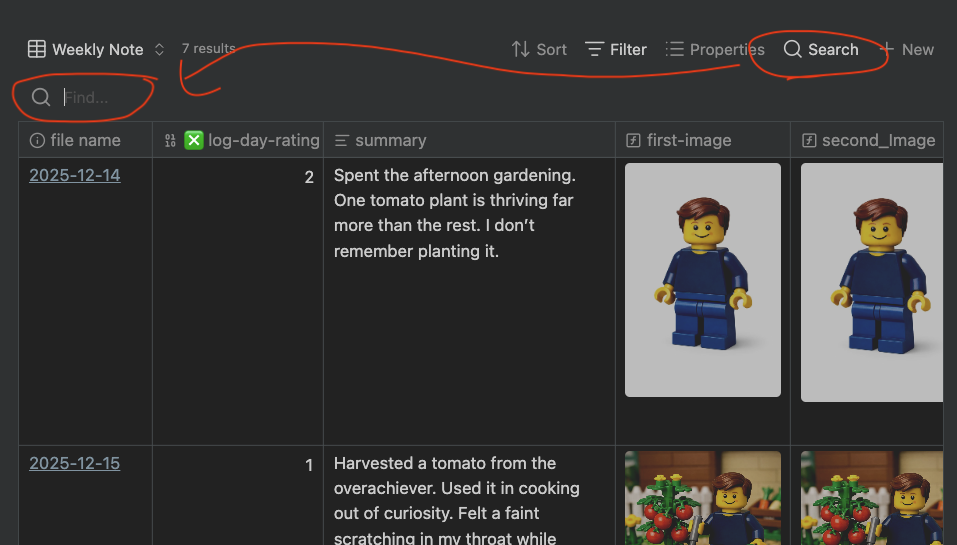Viewport: 957px width, 545px height.
Task: Click the Lego figure thumbnail under first-image
Action: click(x=702, y=280)
